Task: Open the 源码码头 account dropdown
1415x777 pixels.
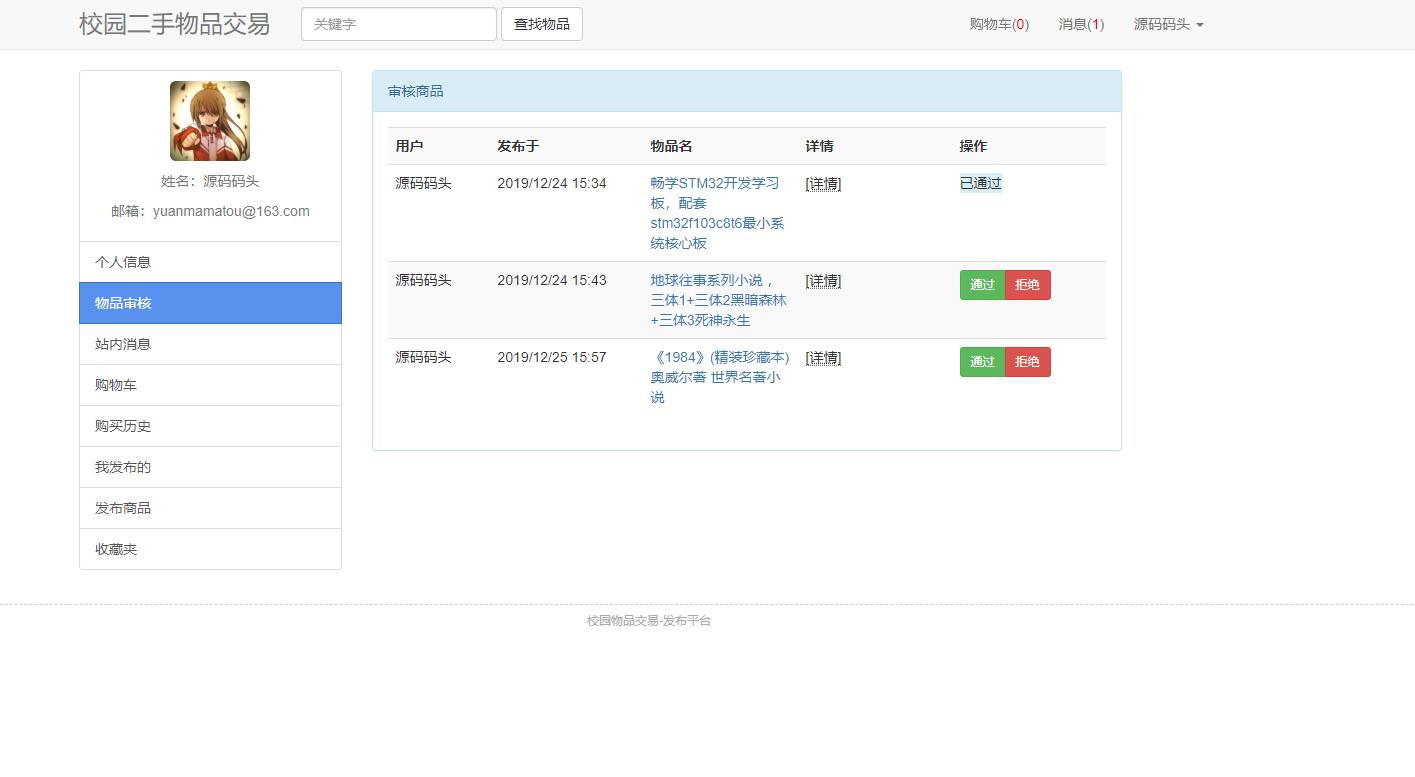Action: click(x=1168, y=24)
